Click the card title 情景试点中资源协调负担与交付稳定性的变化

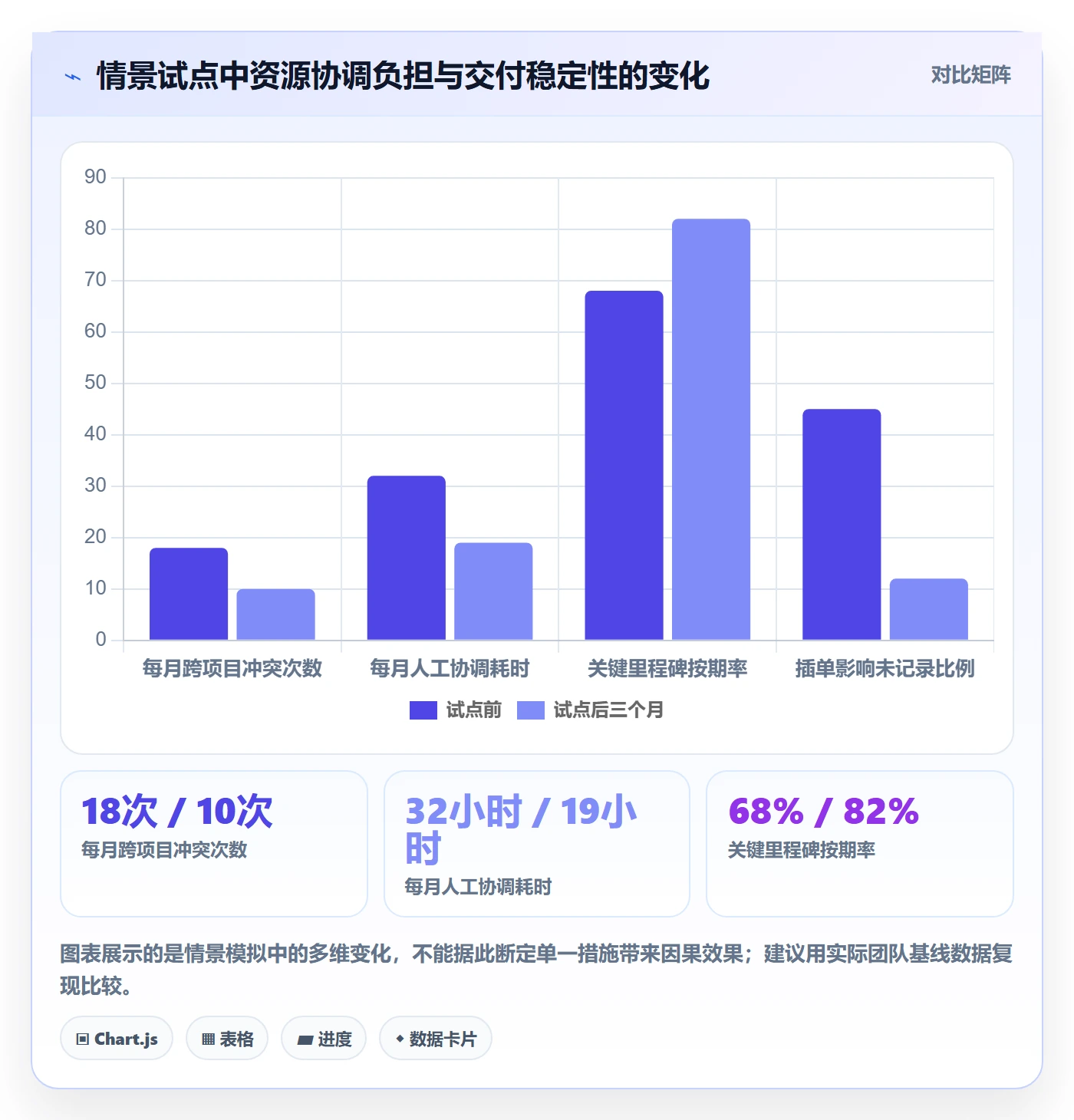click(x=403, y=76)
